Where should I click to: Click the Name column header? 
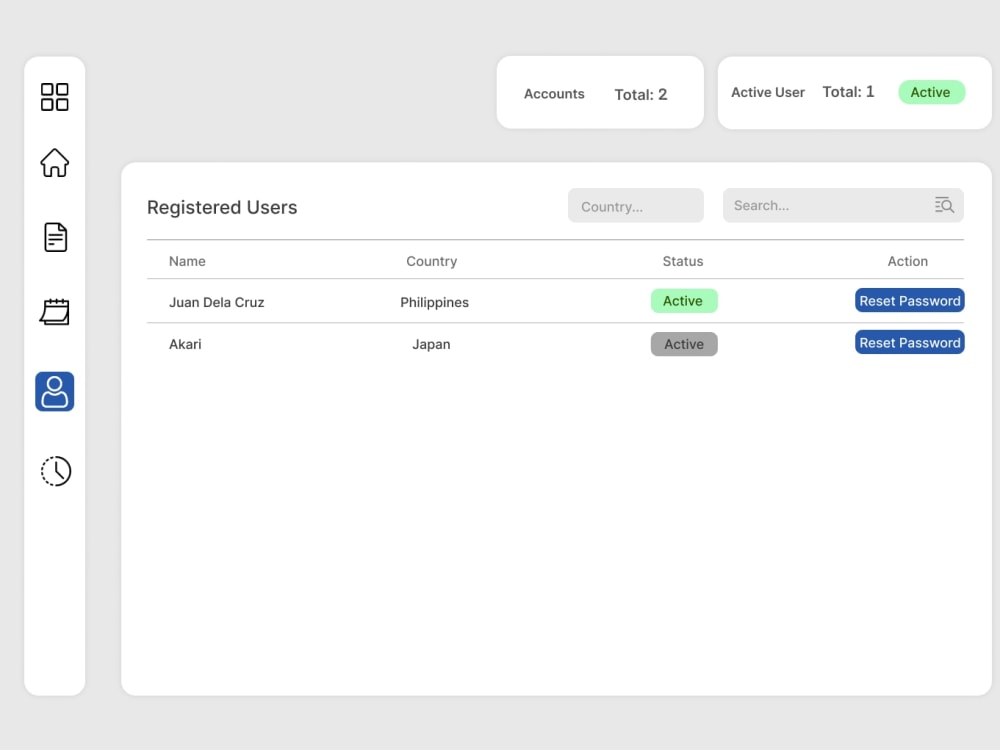[187, 261]
